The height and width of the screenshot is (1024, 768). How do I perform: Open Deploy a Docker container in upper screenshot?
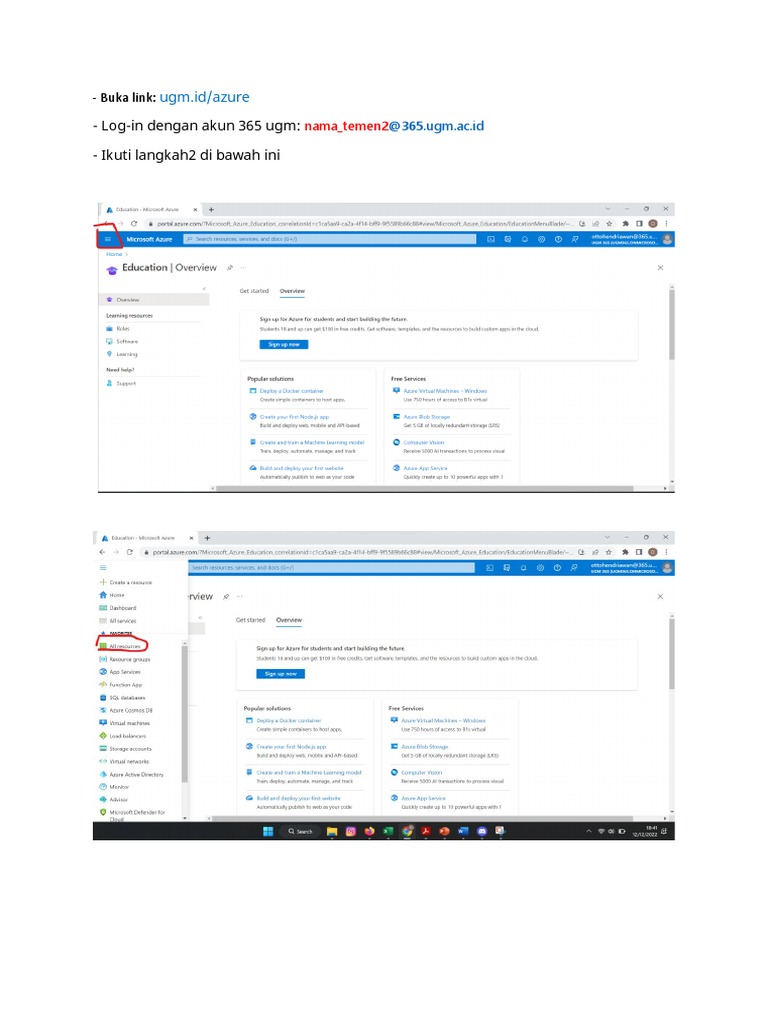[291, 391]
